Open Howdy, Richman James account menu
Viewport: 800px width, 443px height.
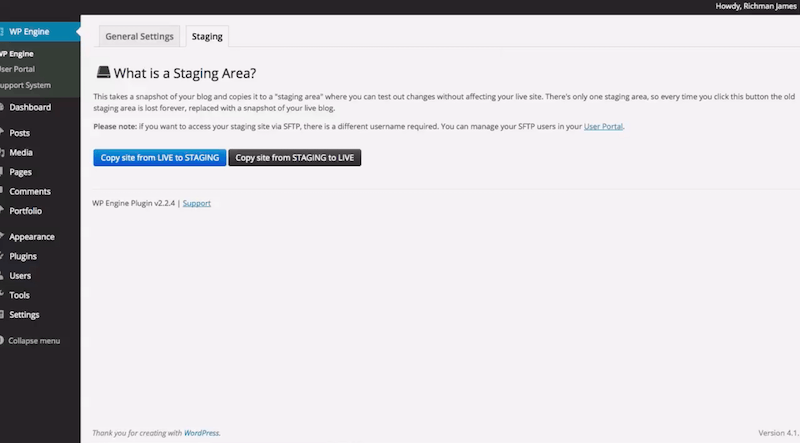tap(756, 6)
